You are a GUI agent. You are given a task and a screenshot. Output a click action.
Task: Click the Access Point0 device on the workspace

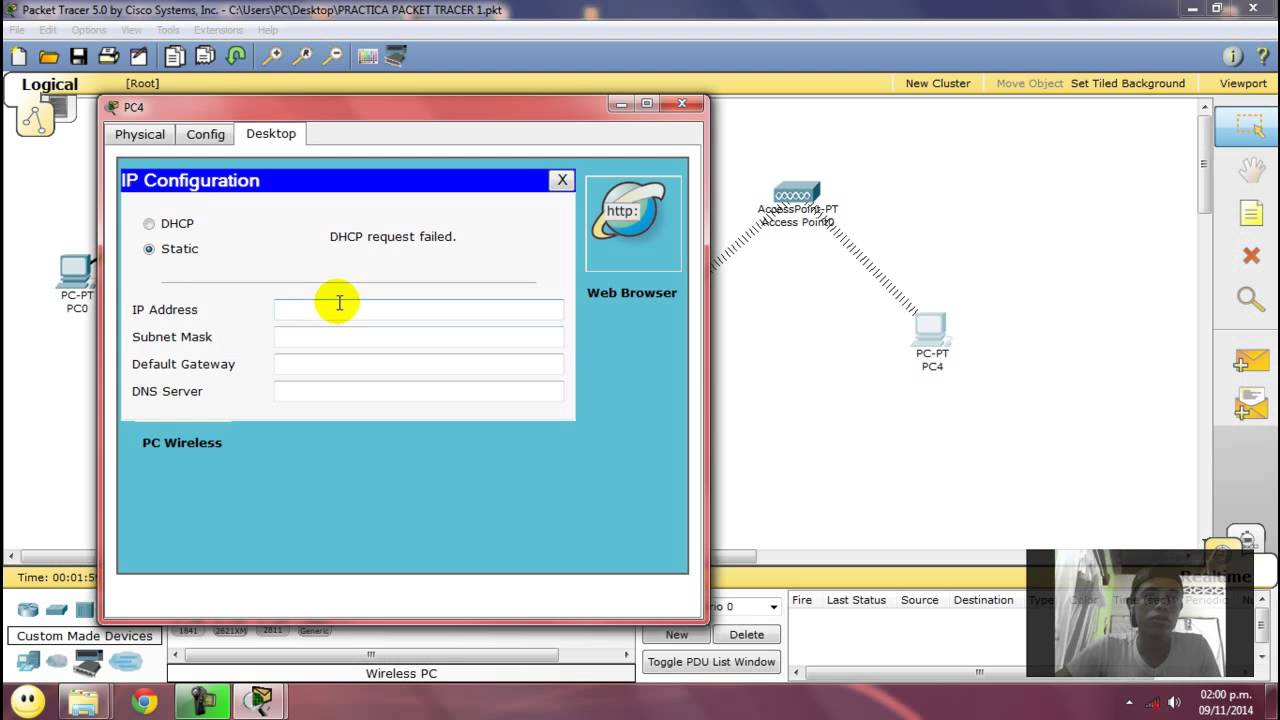[797, 194]
